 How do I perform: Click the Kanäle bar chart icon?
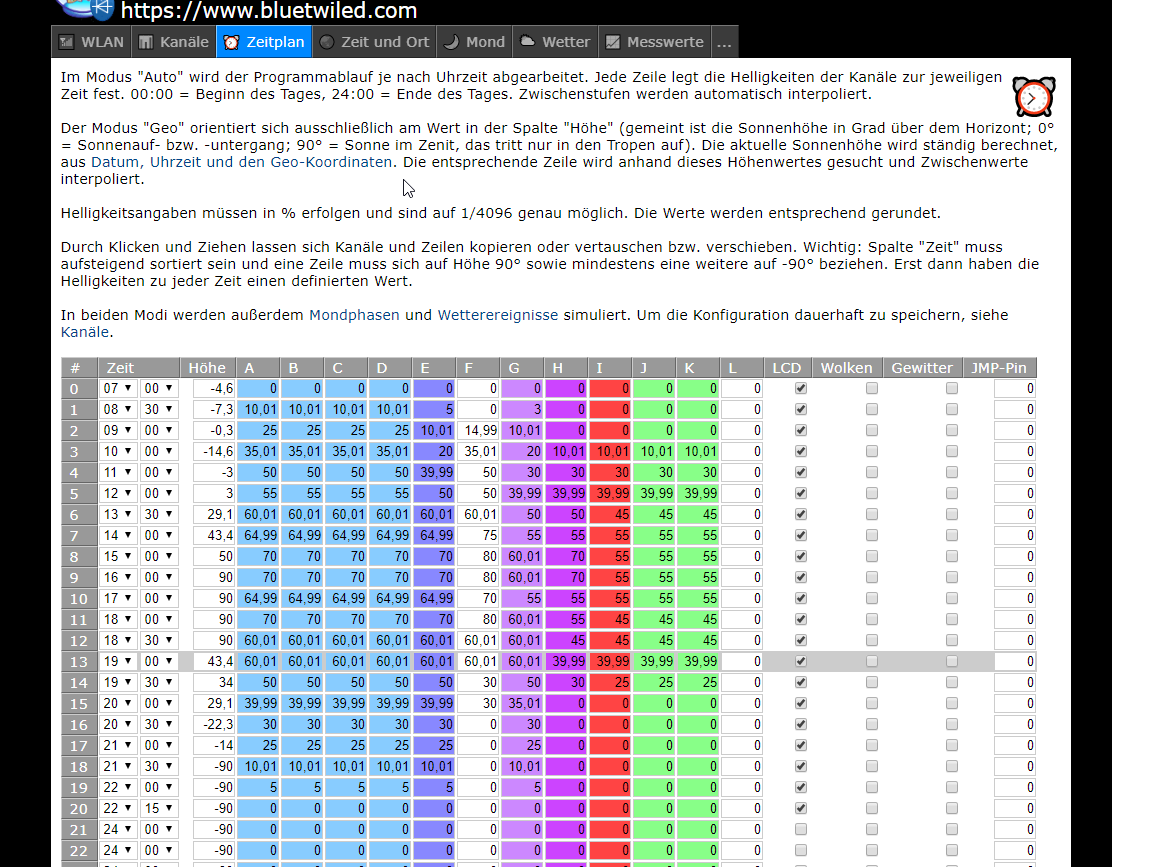tap(146, 42)
